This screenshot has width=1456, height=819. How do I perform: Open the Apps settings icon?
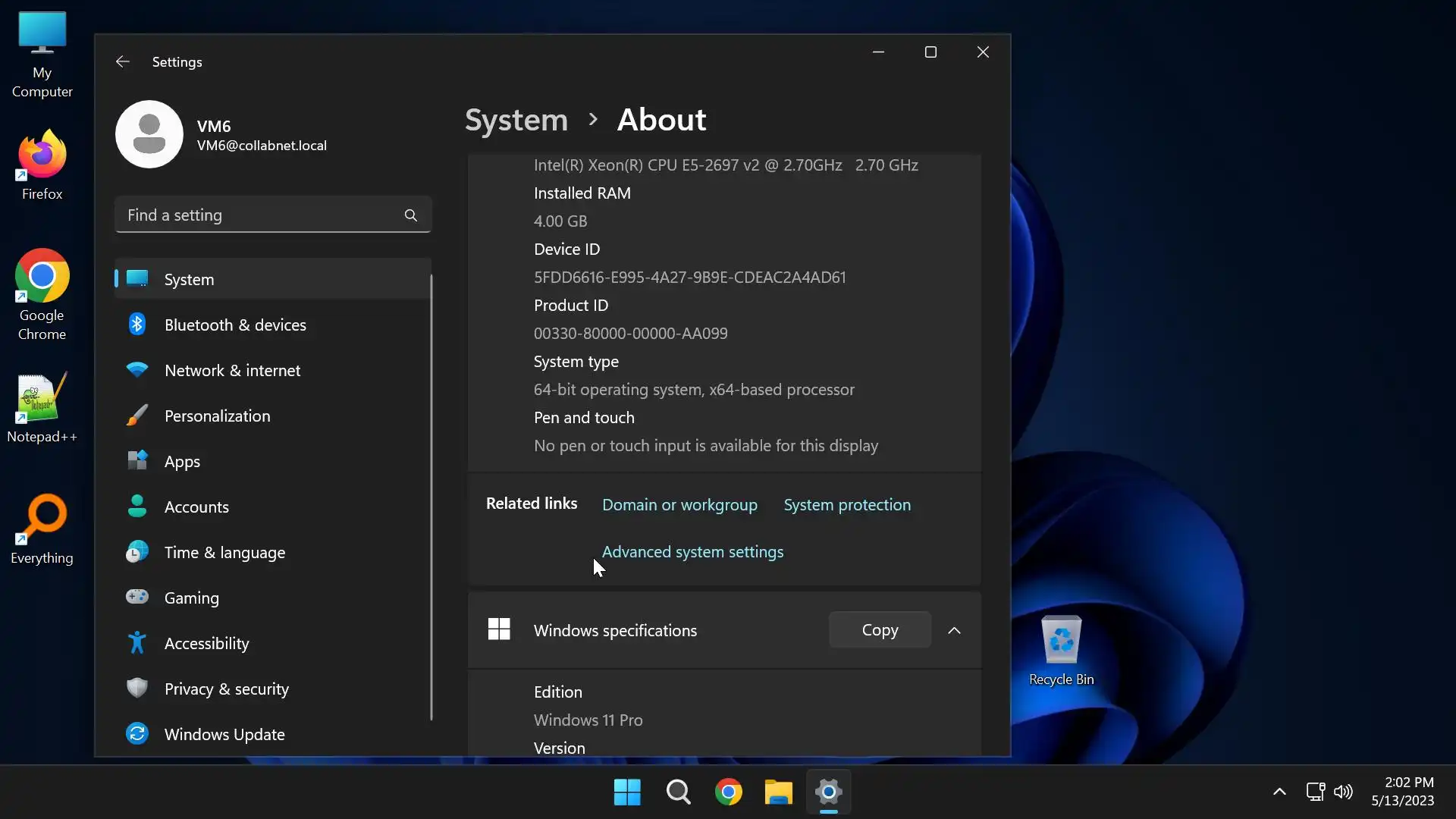click(137, 461)
